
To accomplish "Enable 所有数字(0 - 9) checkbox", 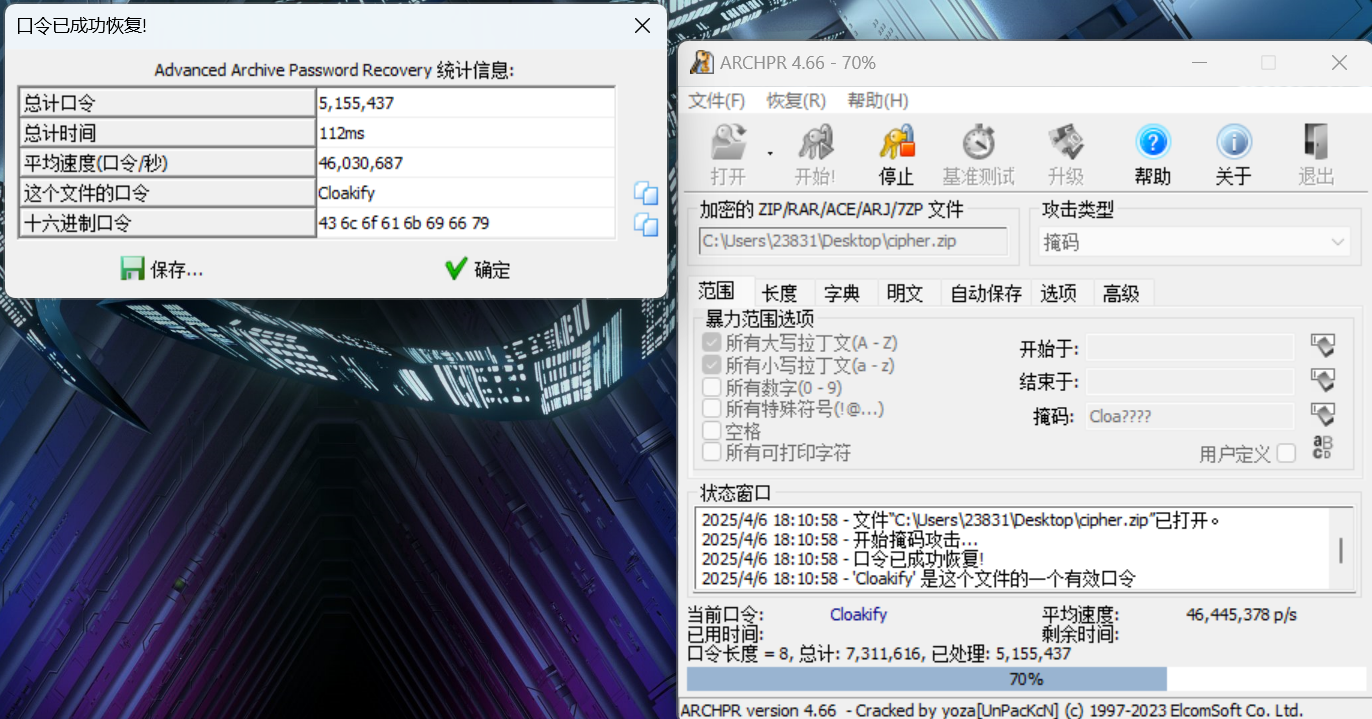I will [x=712, y=387].
